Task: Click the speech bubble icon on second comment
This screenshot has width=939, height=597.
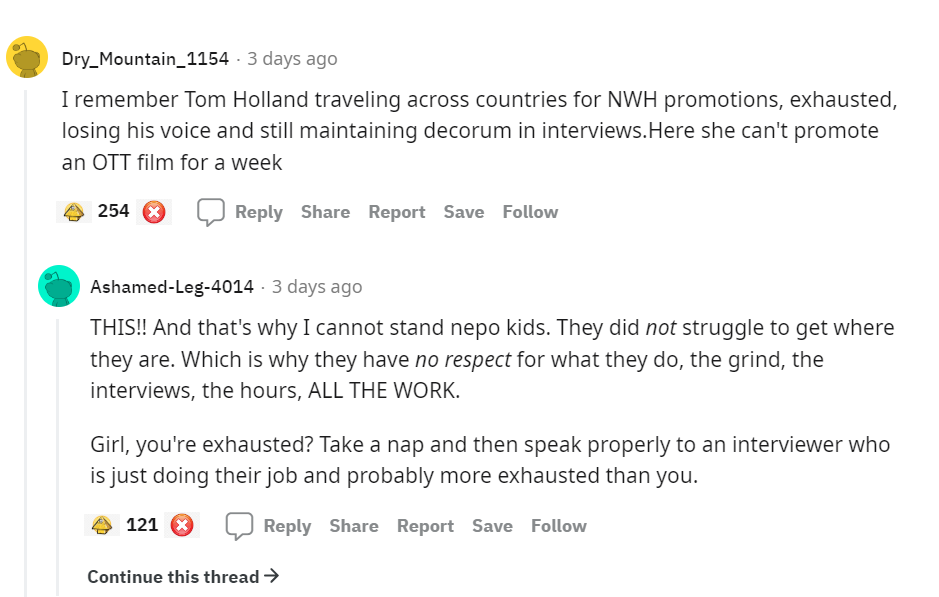Action: coord(240,526)
